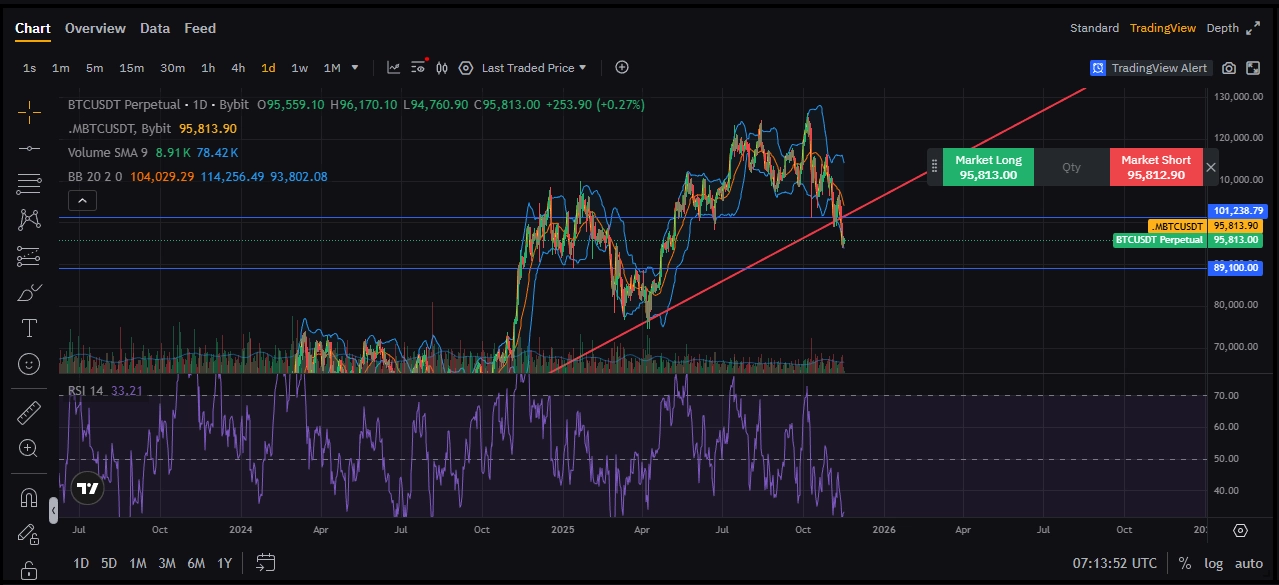Select the Chart tab
Image resolution: width=1279 pixels, height=585 pixels.
point(33,28)
